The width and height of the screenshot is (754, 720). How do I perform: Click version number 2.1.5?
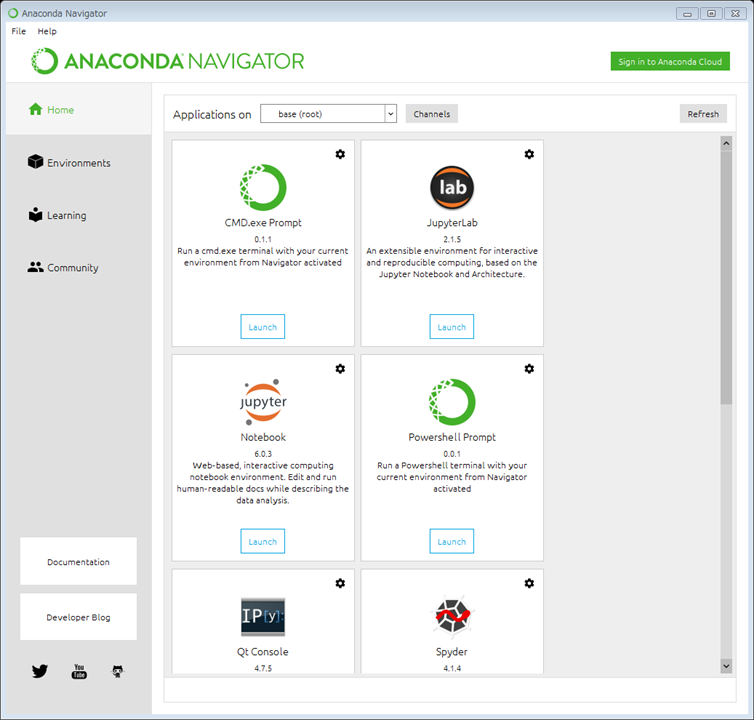452,239
